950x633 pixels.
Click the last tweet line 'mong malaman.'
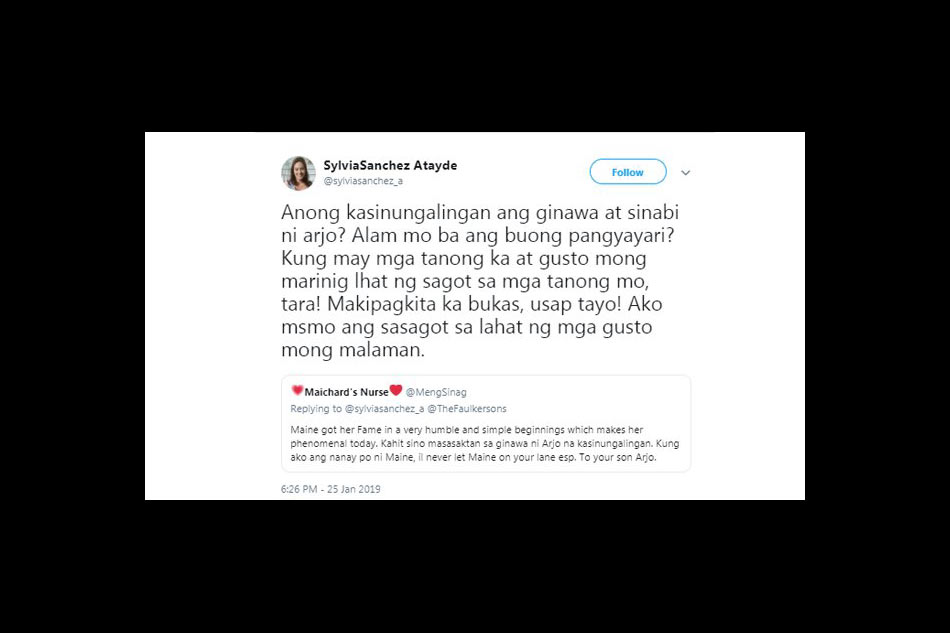tap(353, 350)
